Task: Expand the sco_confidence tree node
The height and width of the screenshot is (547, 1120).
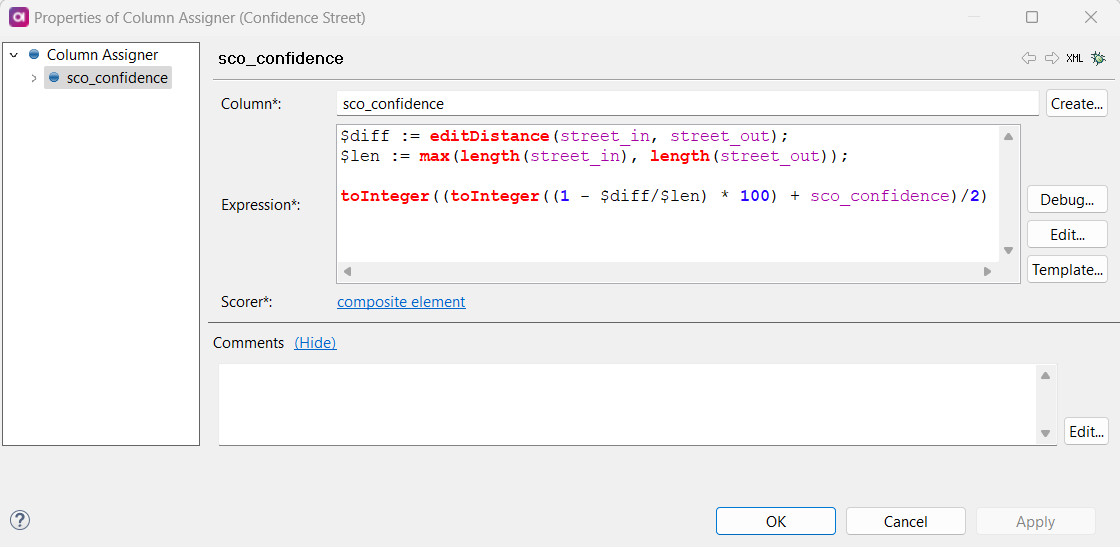Action: click(x=34, y=78)
